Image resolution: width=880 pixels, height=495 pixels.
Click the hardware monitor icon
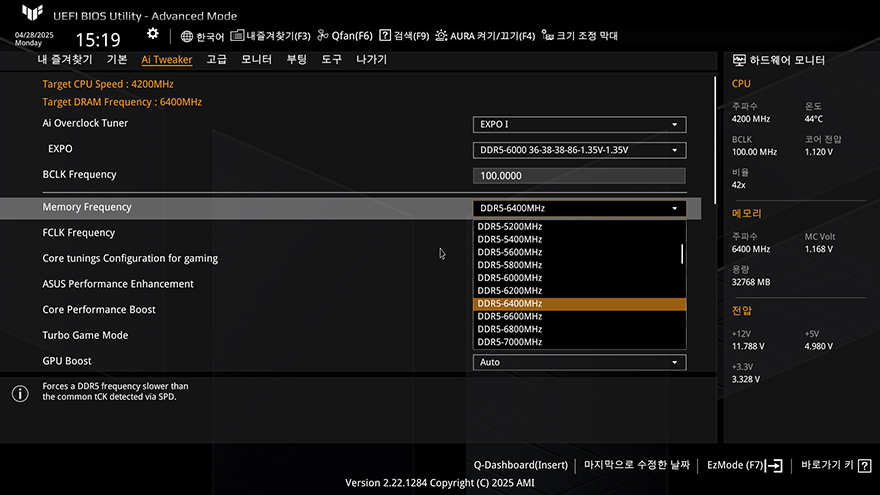tap(739, 60)
